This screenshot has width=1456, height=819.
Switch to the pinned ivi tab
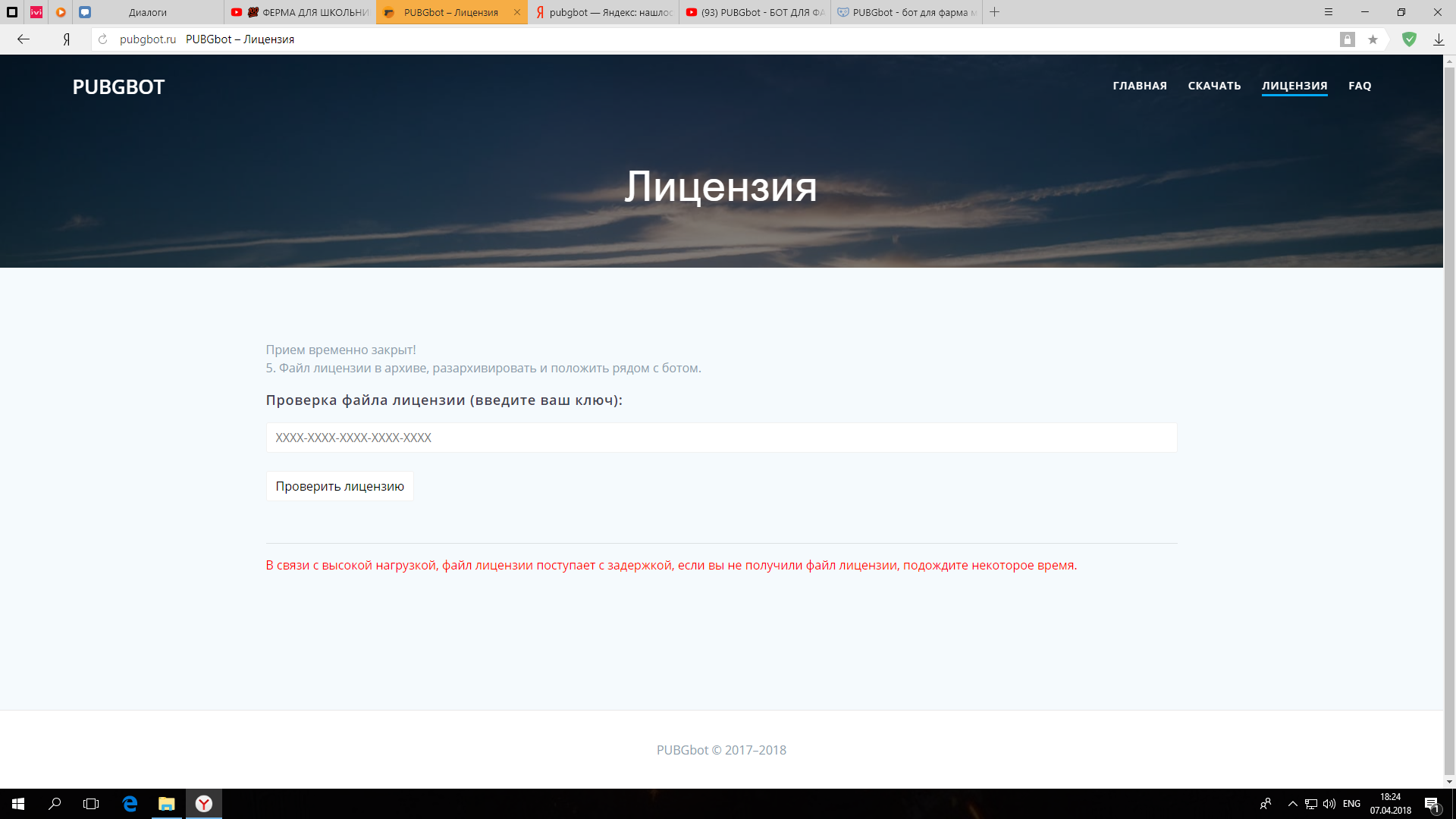[x=36, y=12]
